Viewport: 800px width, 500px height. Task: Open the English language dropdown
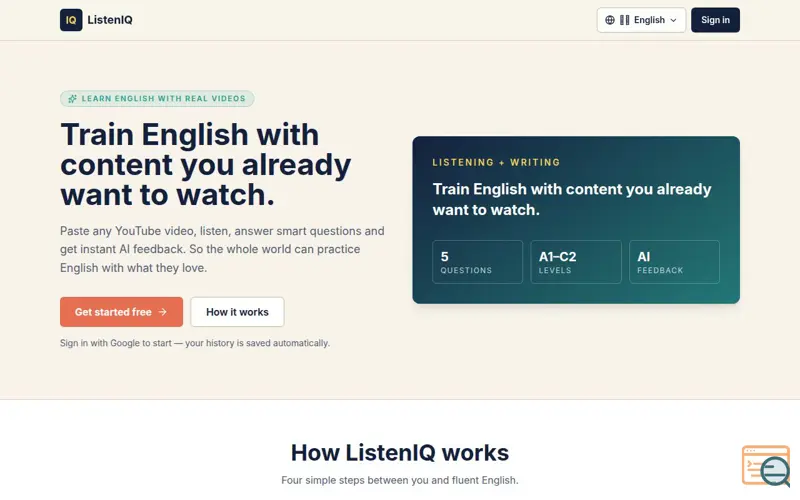(641, 20)
